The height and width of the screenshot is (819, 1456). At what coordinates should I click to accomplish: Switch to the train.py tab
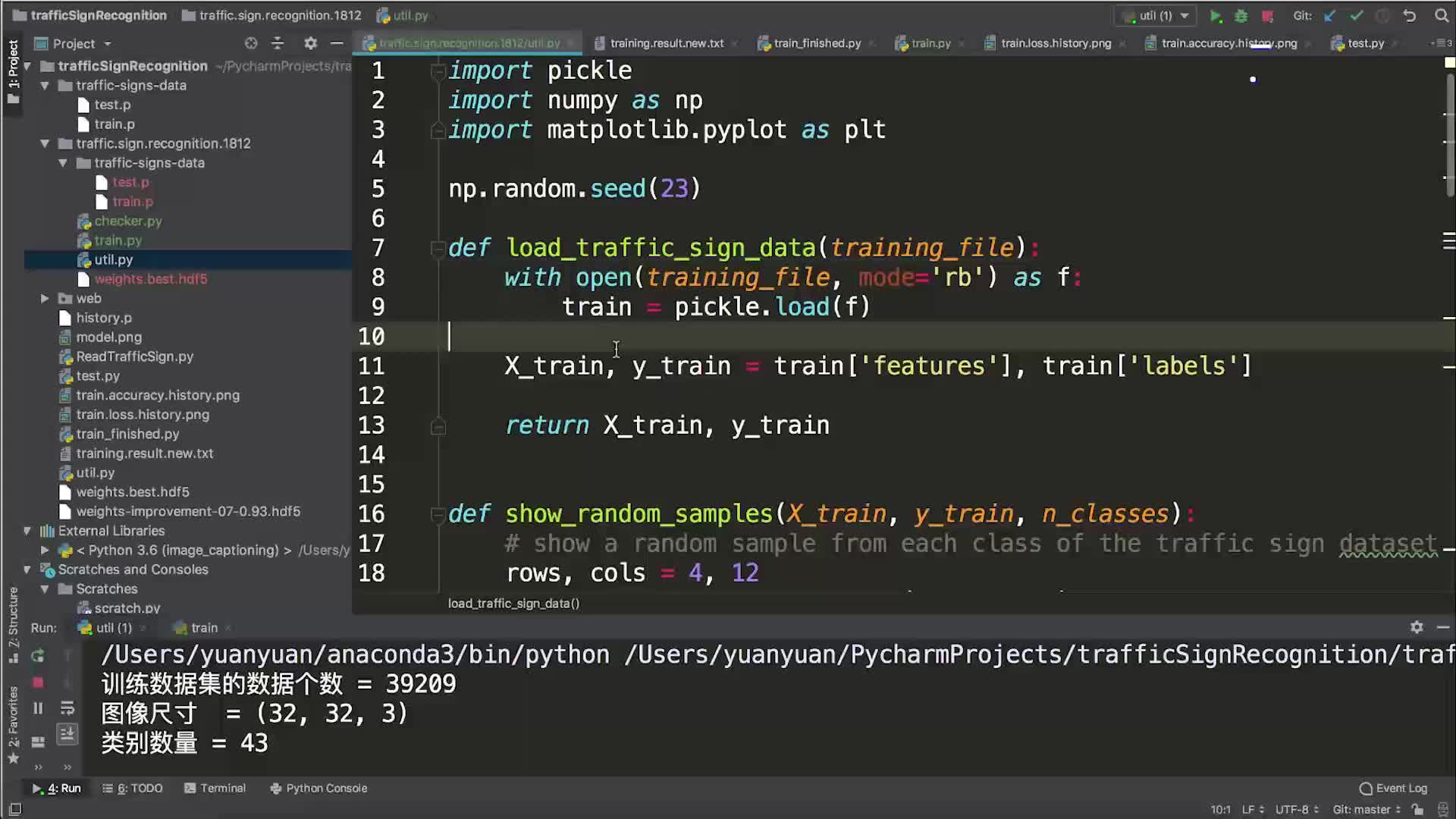[930, 43]
